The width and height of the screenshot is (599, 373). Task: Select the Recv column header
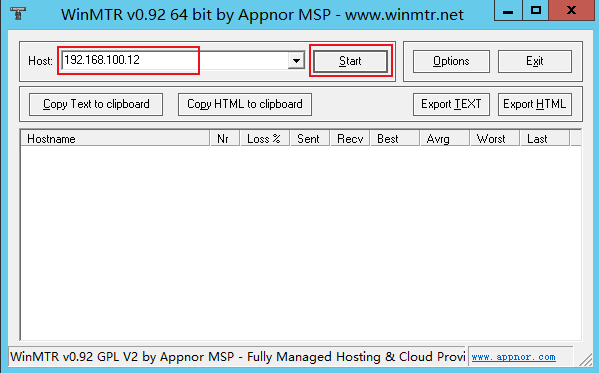click(350, 138)
